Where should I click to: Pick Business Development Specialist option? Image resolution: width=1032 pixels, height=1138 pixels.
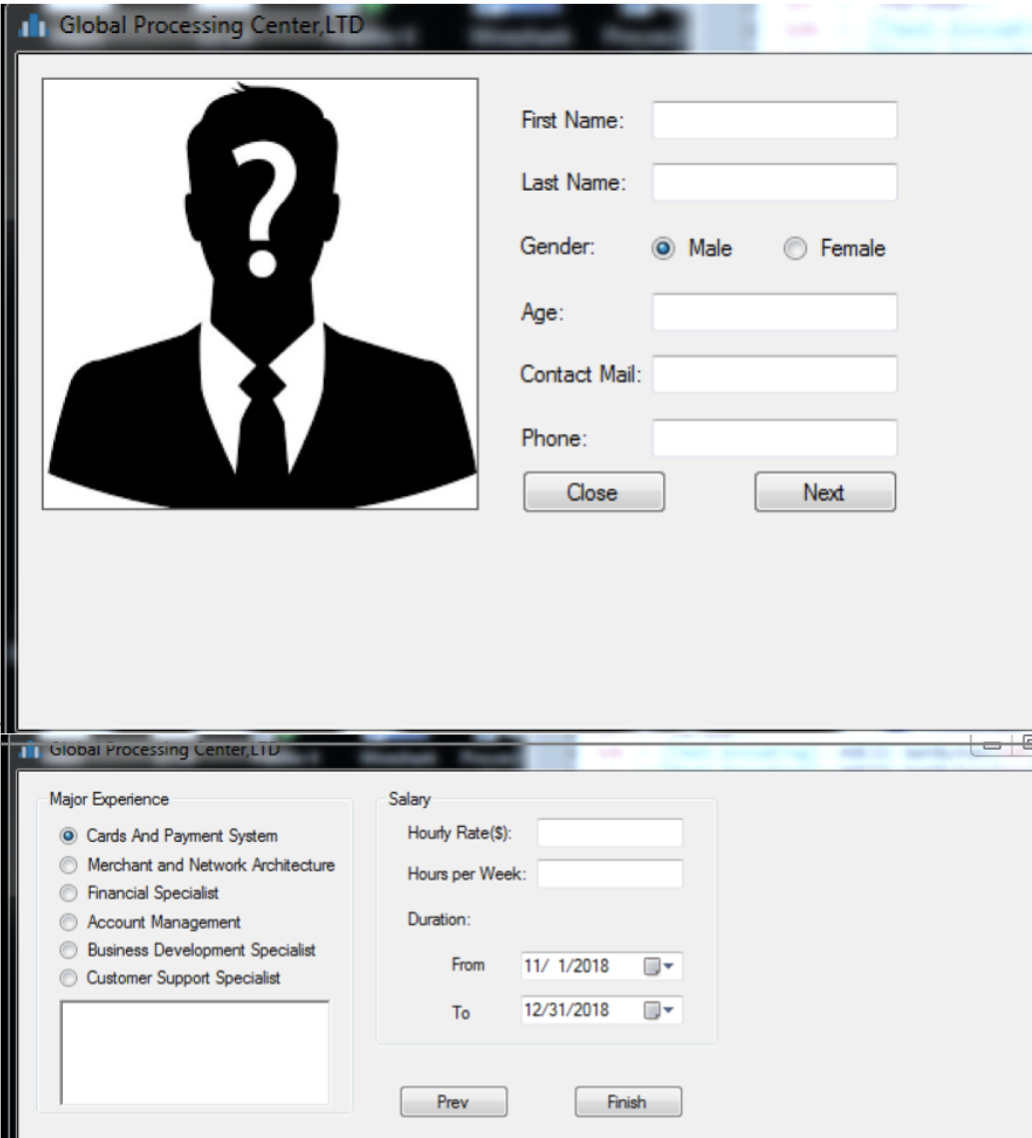click(69, 950)
